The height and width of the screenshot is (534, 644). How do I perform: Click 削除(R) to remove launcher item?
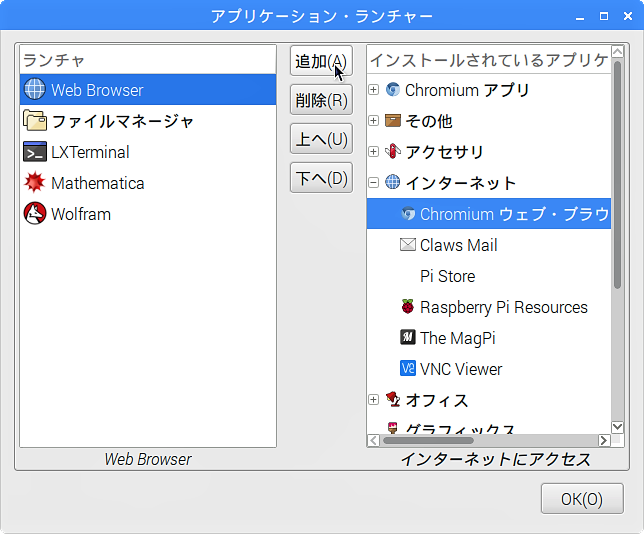[x=321, y=100]
